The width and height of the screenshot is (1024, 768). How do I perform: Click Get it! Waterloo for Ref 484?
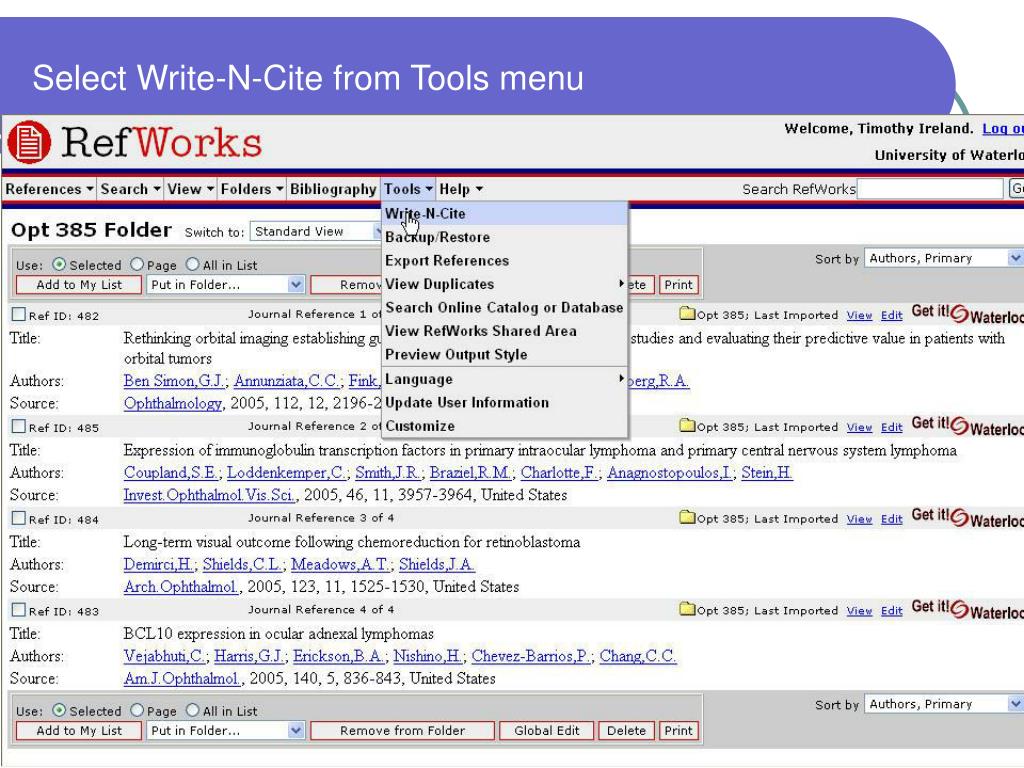pyautogui.click(x=967, y=517)
